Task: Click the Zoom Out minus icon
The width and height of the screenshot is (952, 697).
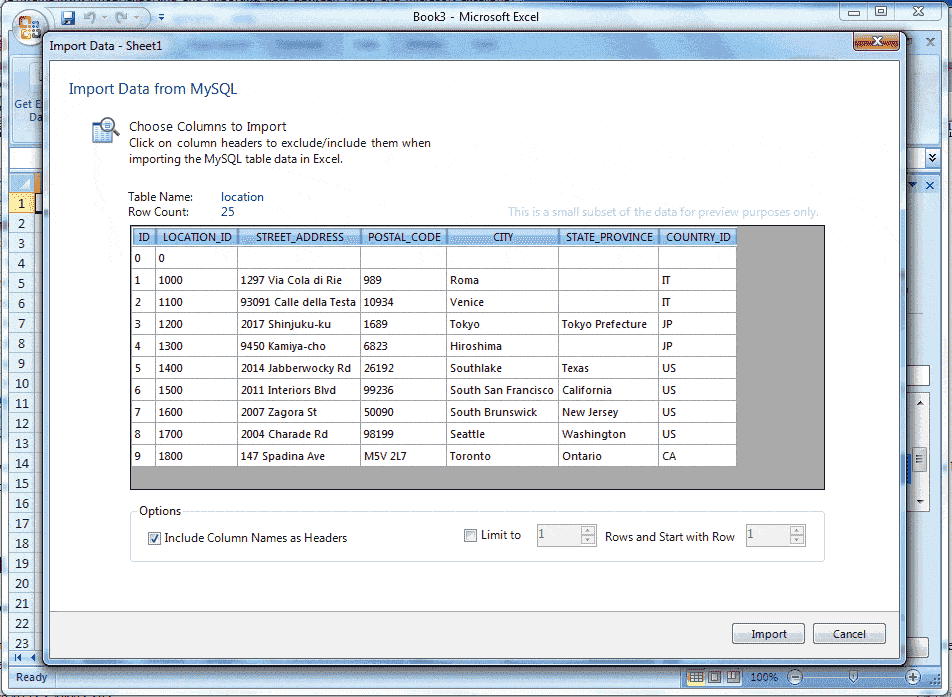Action: [x=795, y=677]
